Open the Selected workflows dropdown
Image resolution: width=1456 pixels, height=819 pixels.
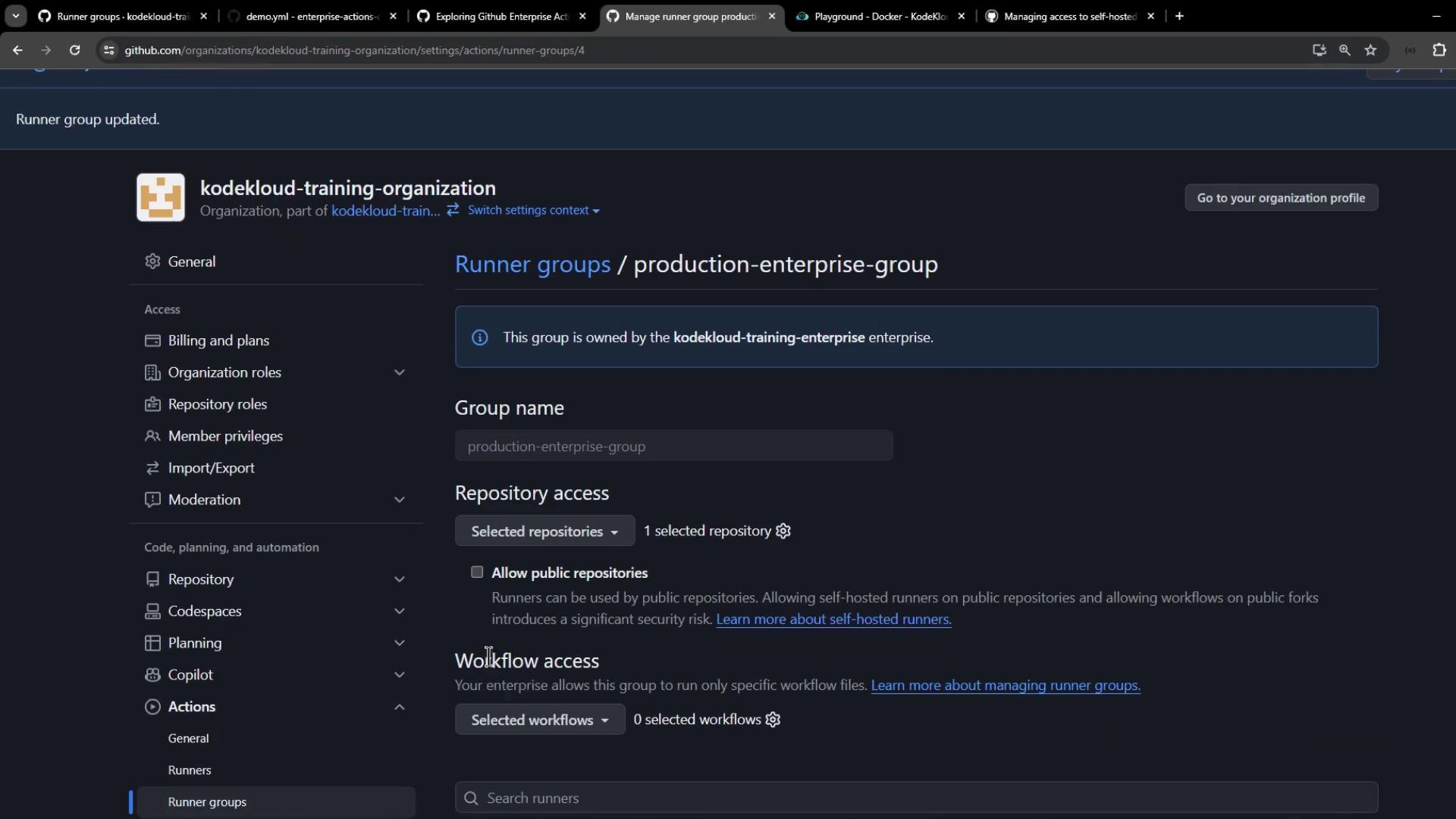click(x=539, y=720)
